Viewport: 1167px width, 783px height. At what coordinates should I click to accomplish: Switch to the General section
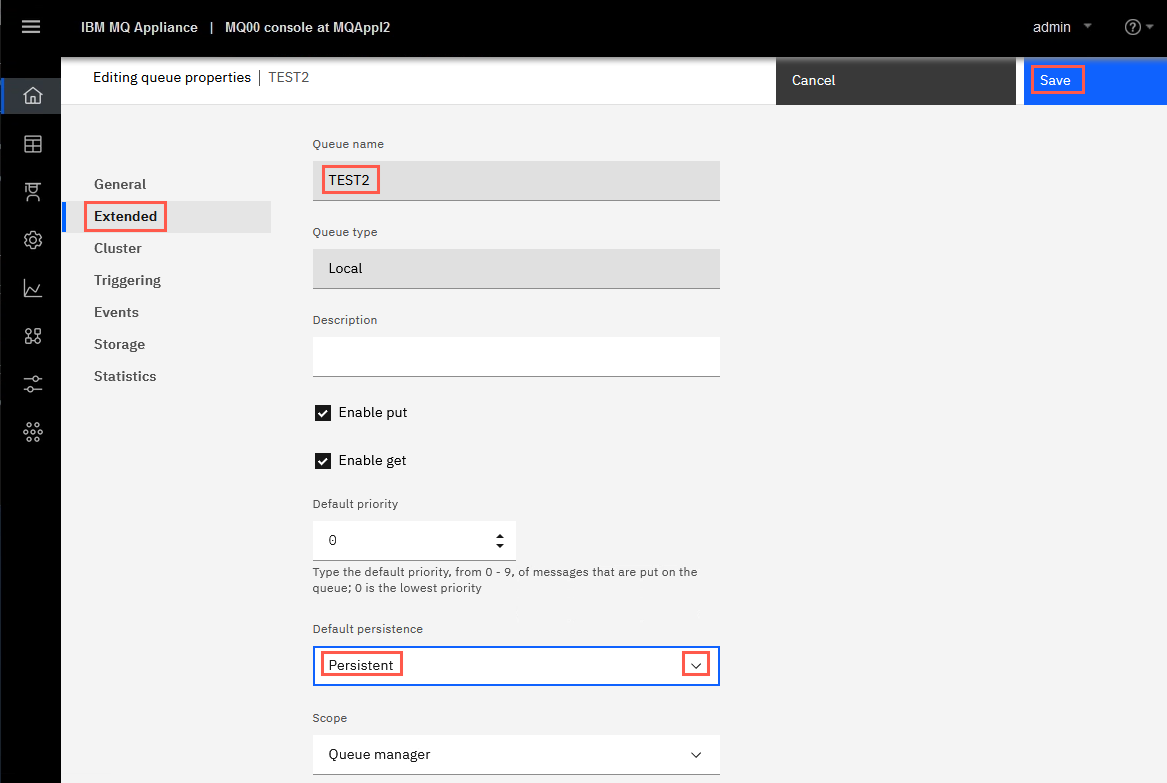pyautogui.click(x=120, y=184)
